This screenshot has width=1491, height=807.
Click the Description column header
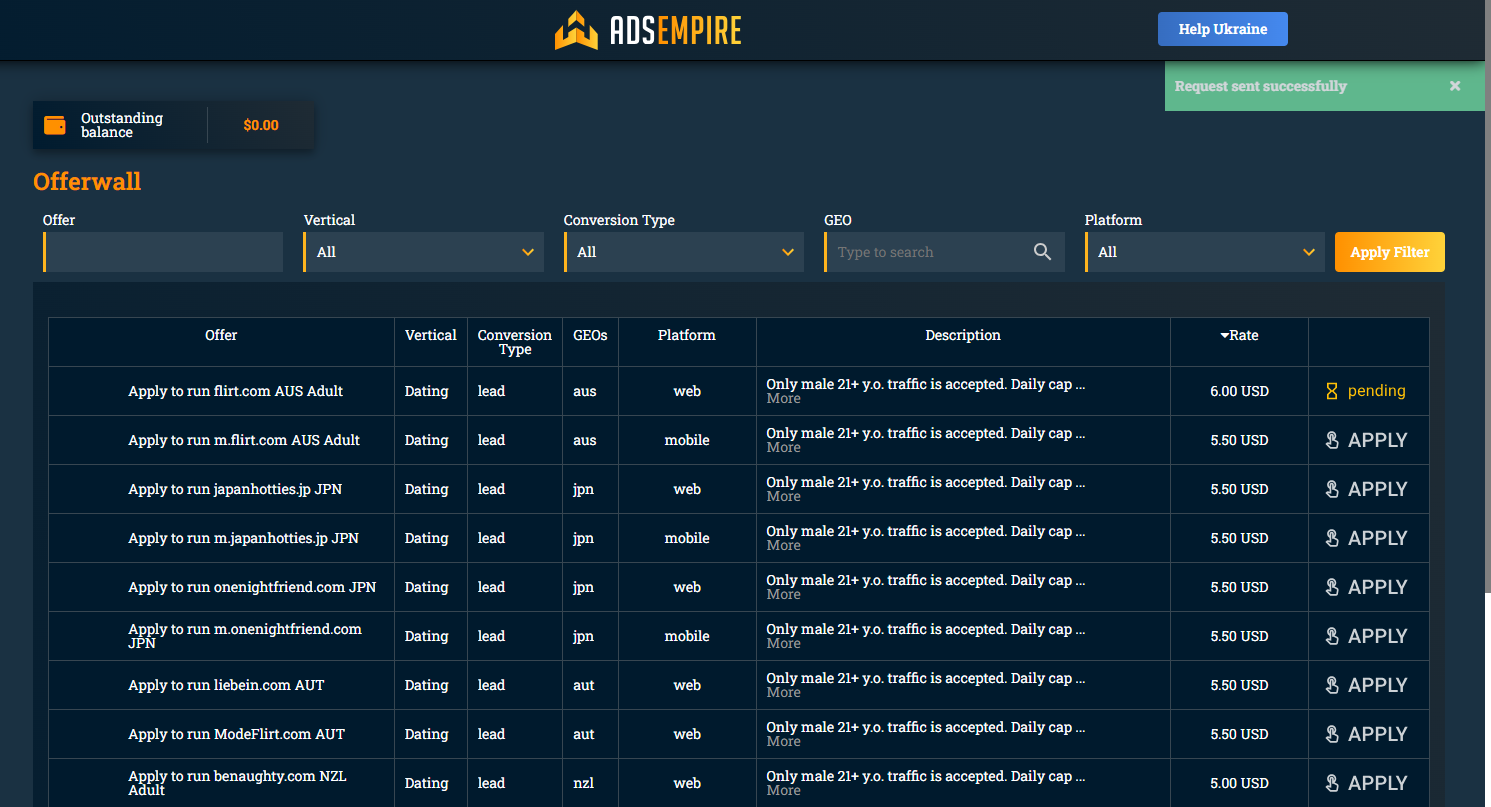963,335
